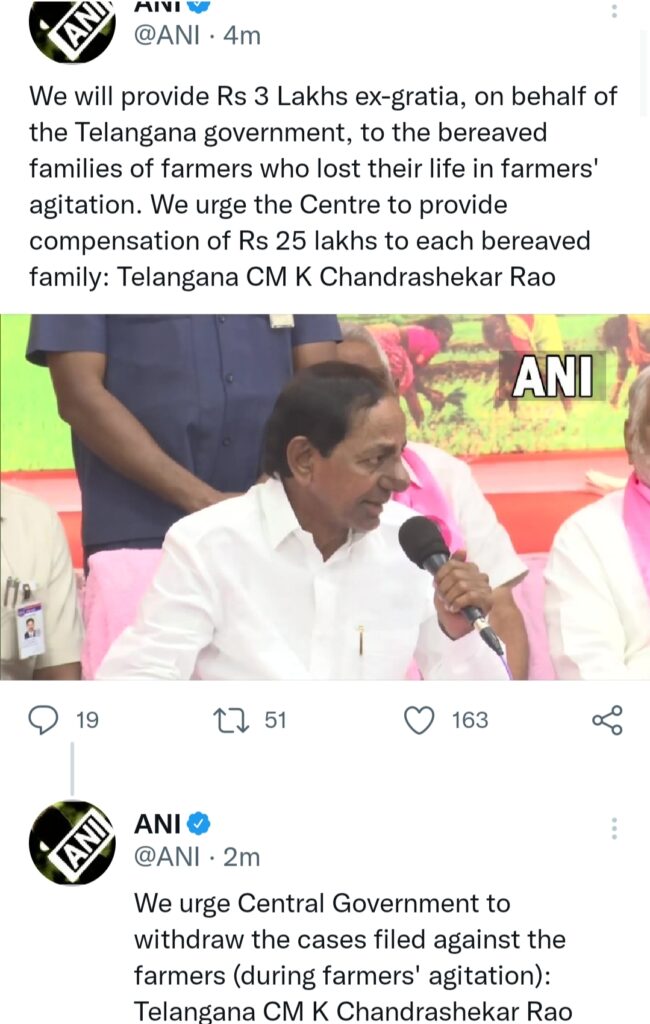Tap the verified badge at the top tweet header
The width and height of the screenshot is (650, 1024).
(199, 5)
